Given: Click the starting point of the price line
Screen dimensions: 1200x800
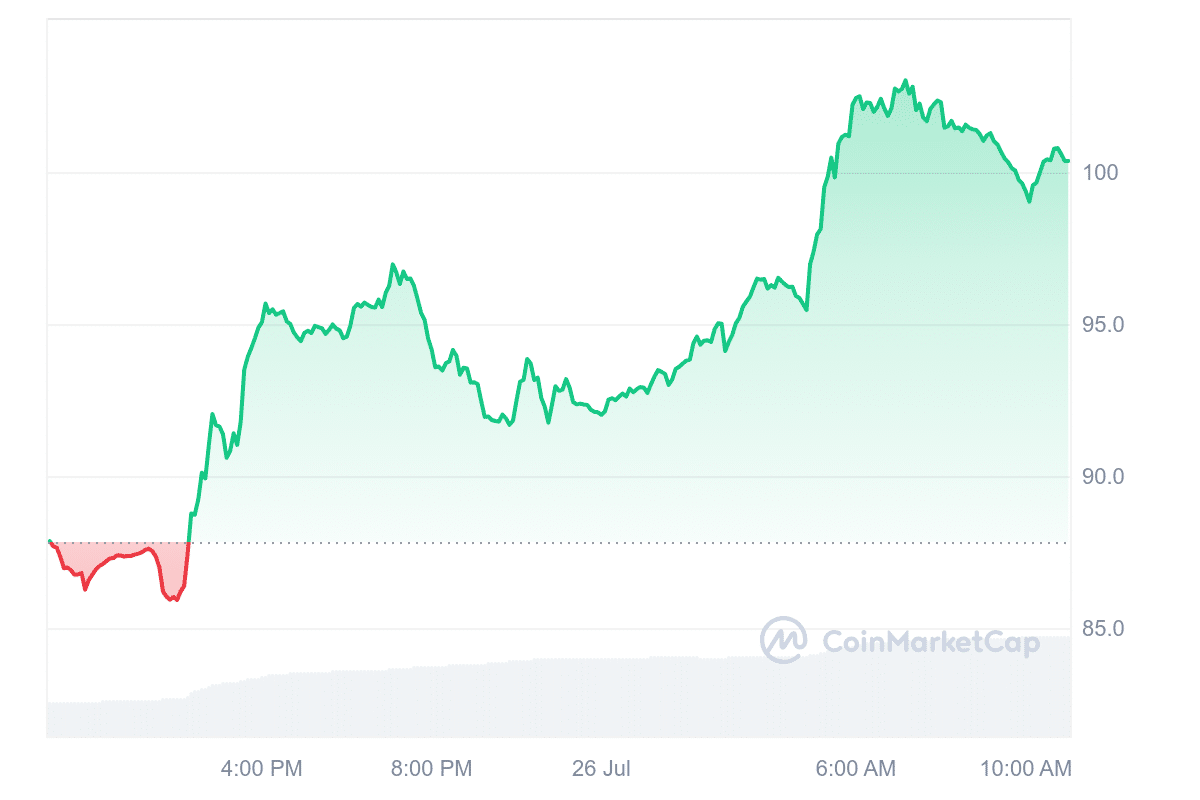Looking at the screenshot, I should click(49, 541).
